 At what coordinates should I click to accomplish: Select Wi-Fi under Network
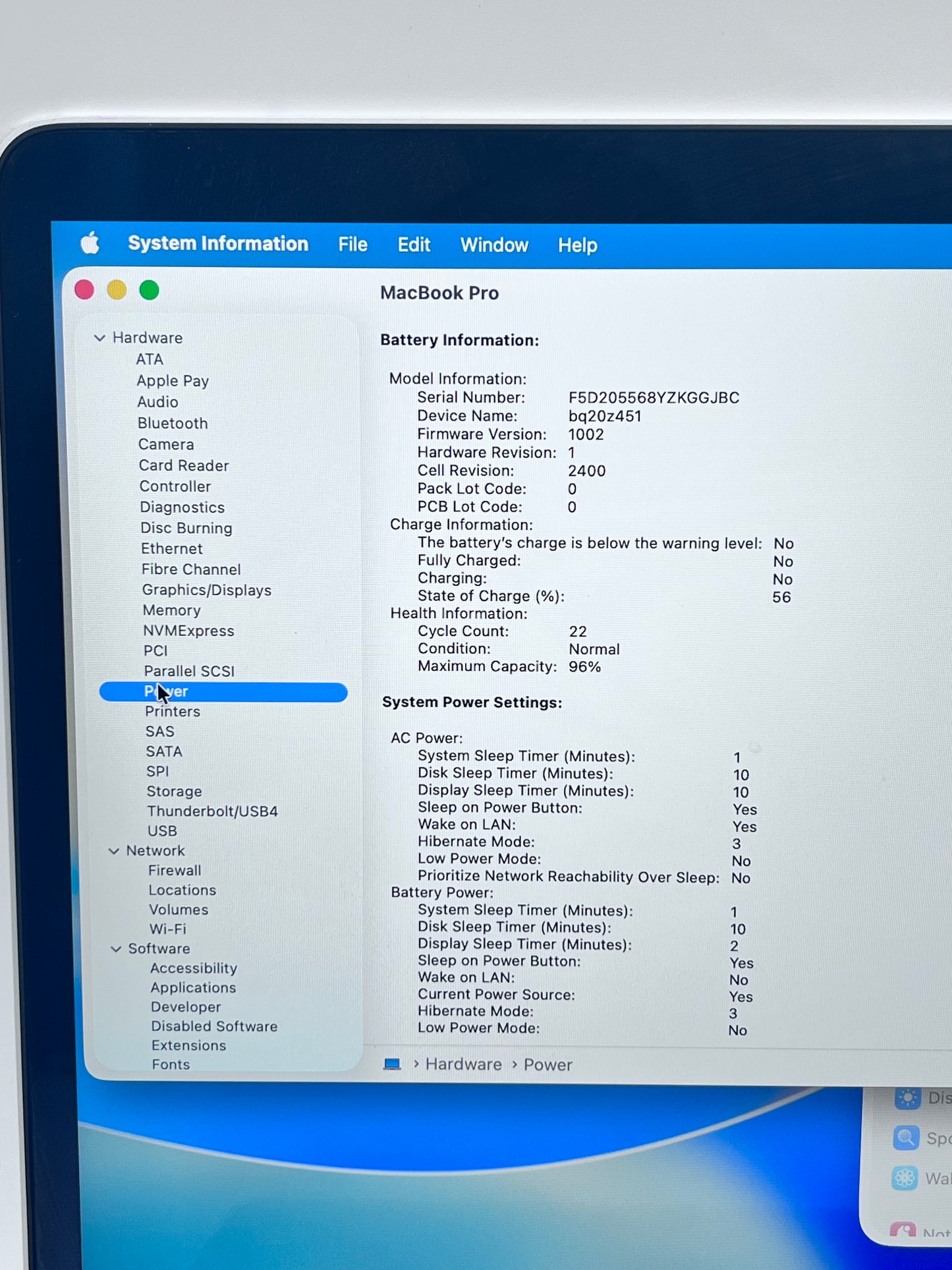pos(168,929)
